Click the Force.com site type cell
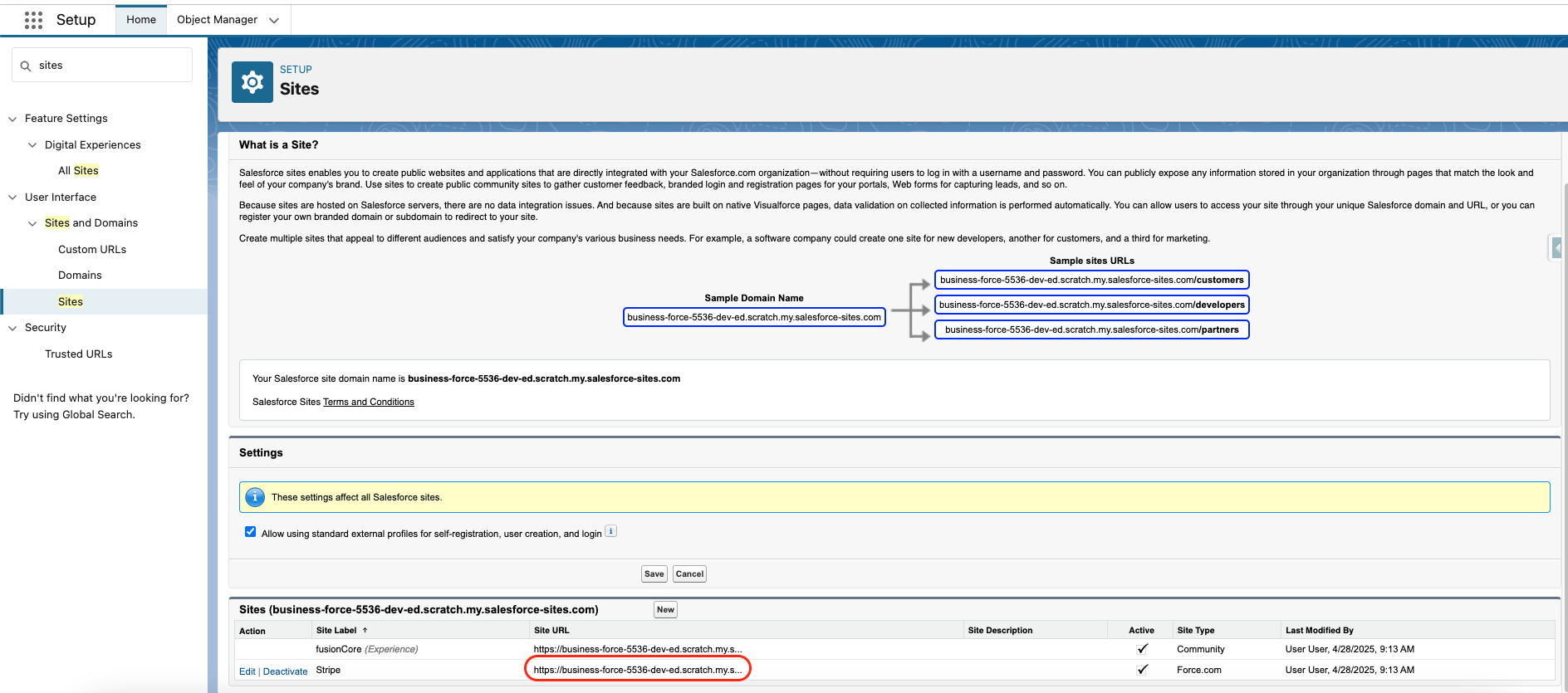Image resolution: width=1568 pixels, height=693 pixels. (1199, 670)
